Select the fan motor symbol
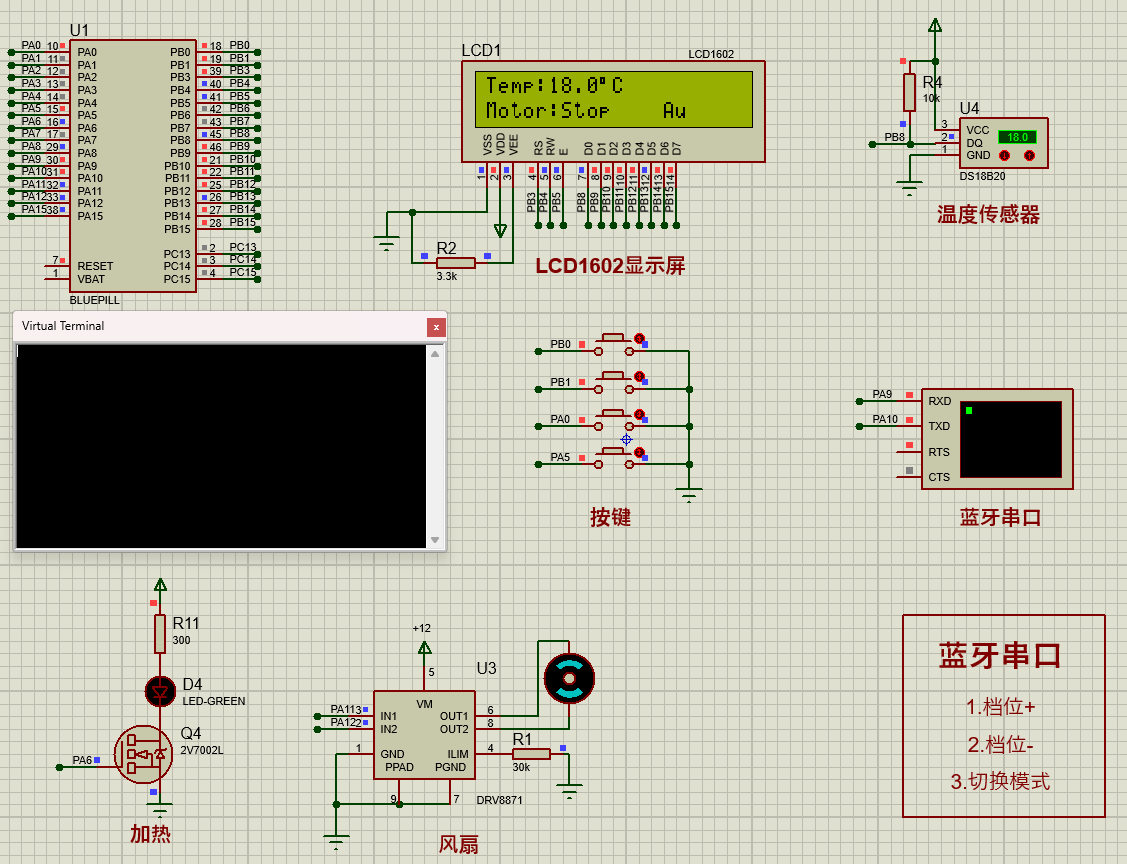The height and width of the screenshot is (864, 1127). click(x=568, y=677)
